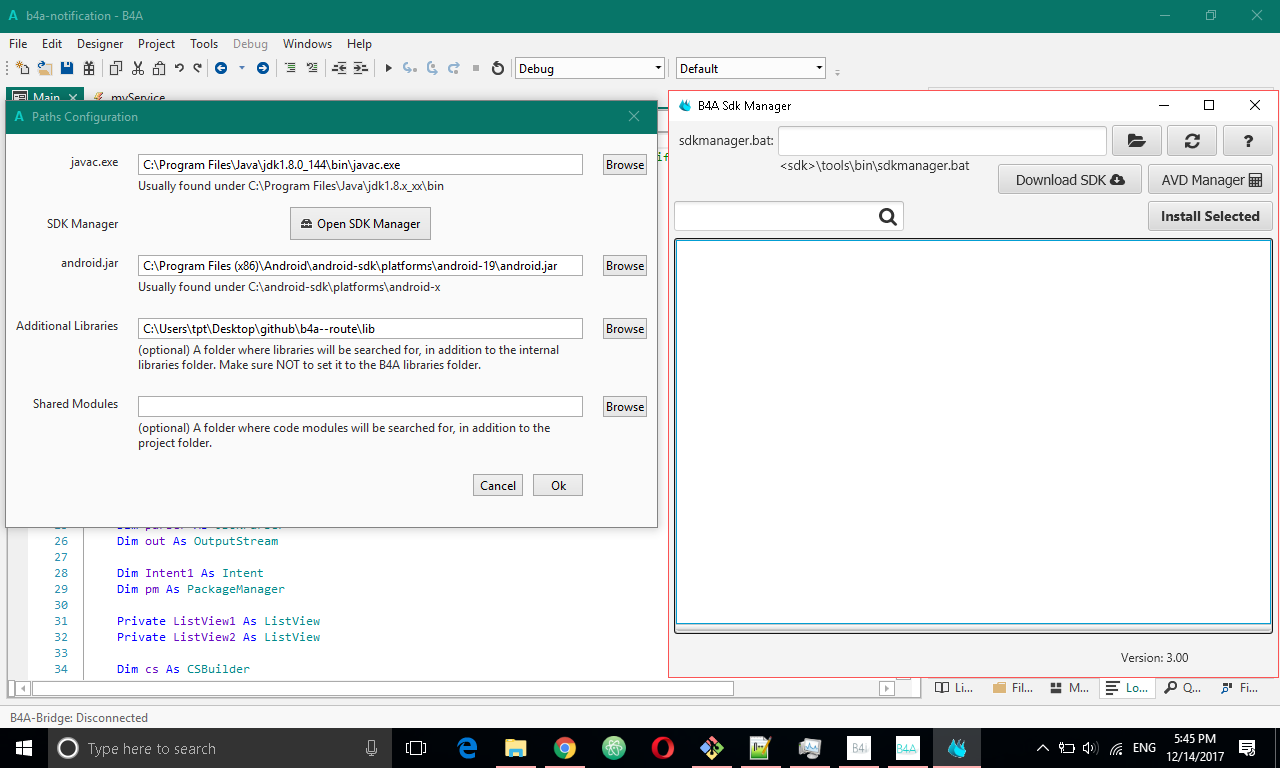Navigate backward with the blue arrow
Screen dimensions: 1280x768
221,68
